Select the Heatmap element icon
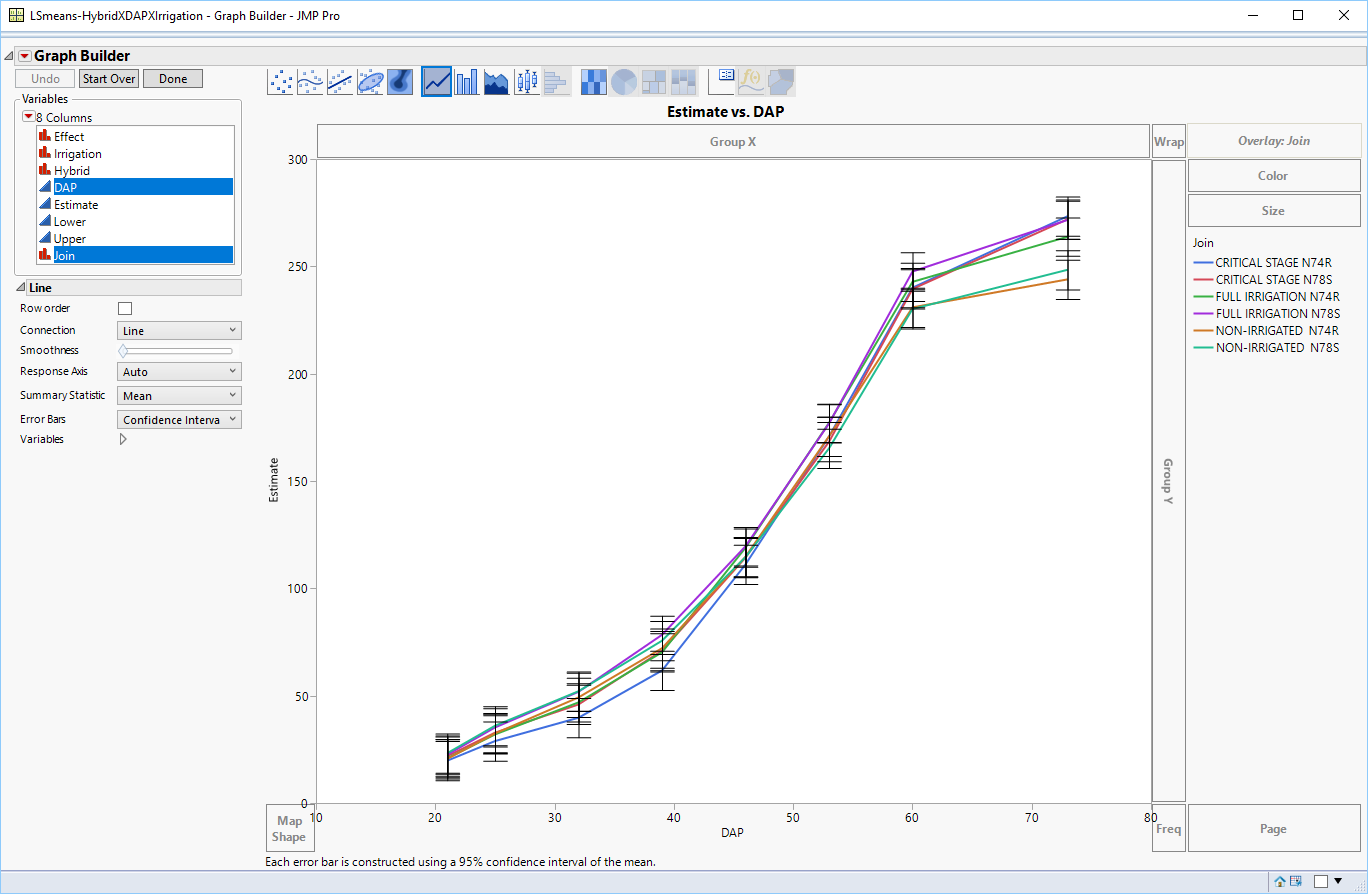This screenshot has width=1368, height=894. 594,82
